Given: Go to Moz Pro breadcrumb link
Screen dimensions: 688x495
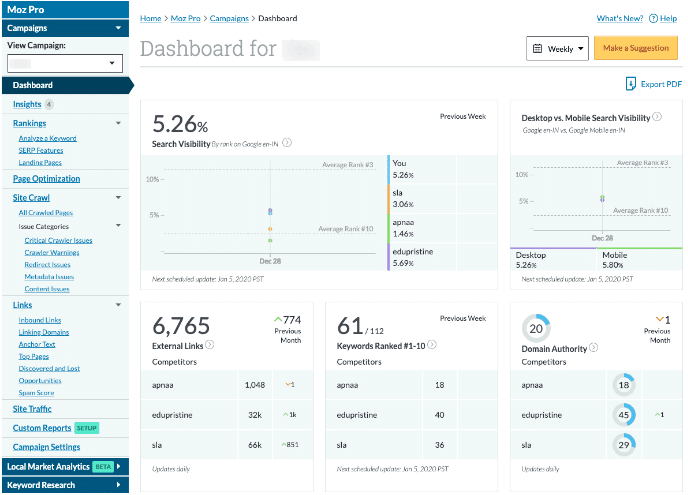Looking at the screenshot, I should click(185, 18).
